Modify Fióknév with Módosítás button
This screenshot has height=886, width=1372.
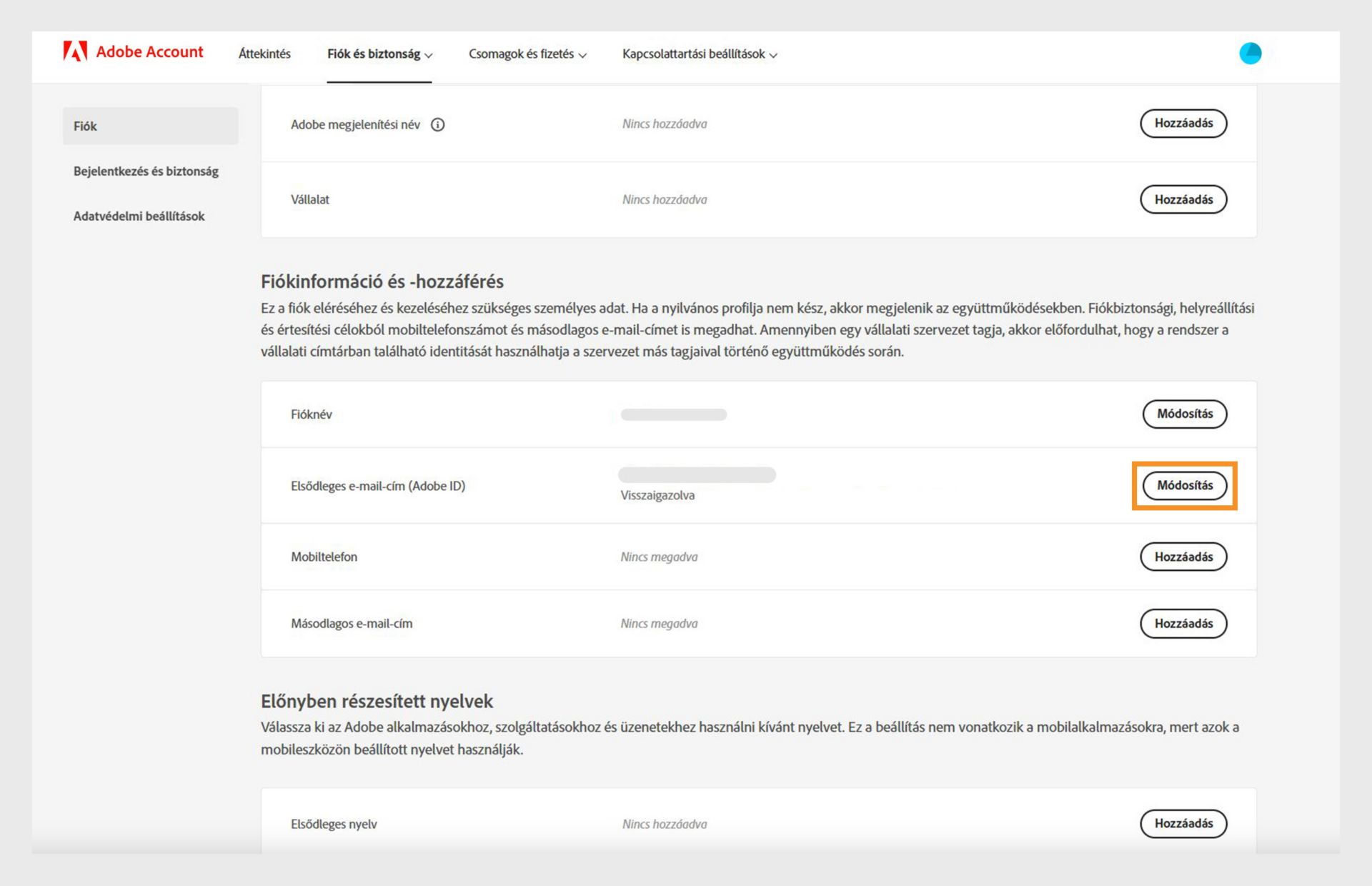[x=1184, y=414]
